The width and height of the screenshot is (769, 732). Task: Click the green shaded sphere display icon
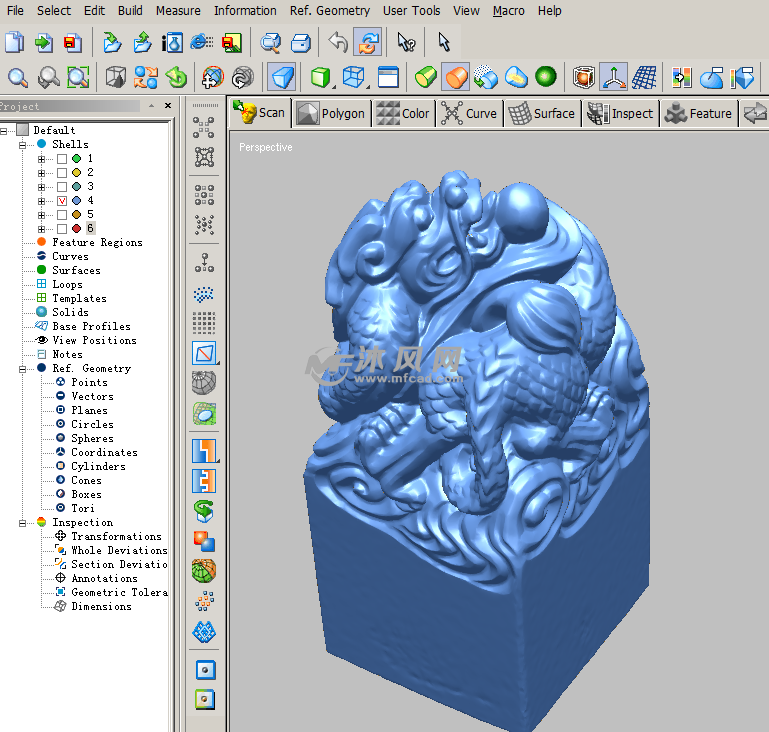click(x=545, y=77)
